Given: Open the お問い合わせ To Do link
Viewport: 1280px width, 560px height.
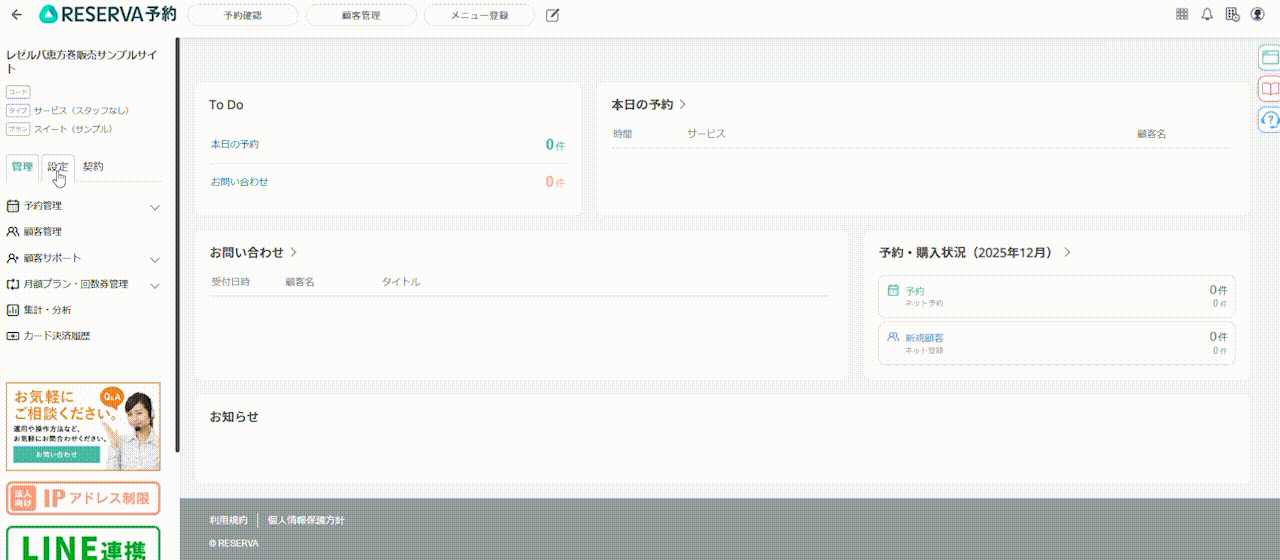Looking at the screenshot, I should click(239, 182).
